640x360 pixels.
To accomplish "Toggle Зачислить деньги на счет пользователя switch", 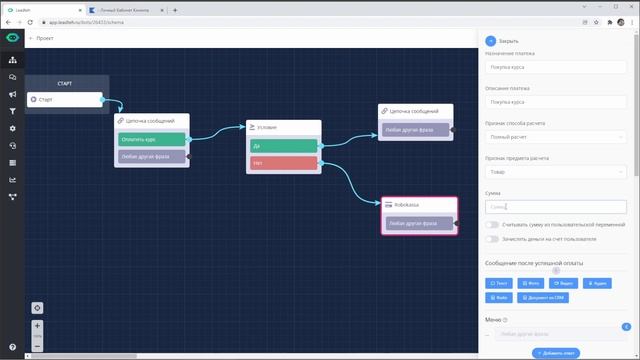I will pyautogui.click(x=492, y=239).
